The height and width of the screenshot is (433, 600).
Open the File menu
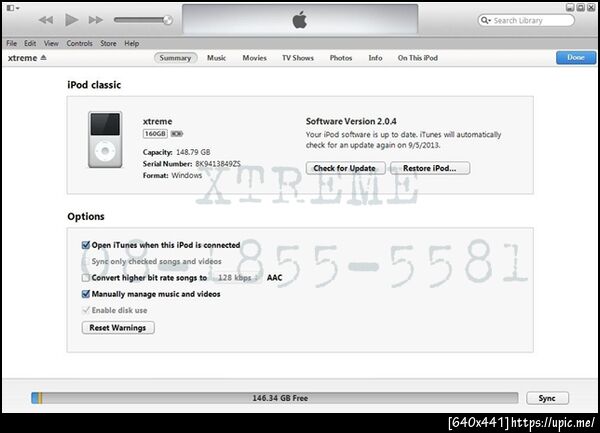[x=11, y=43]
